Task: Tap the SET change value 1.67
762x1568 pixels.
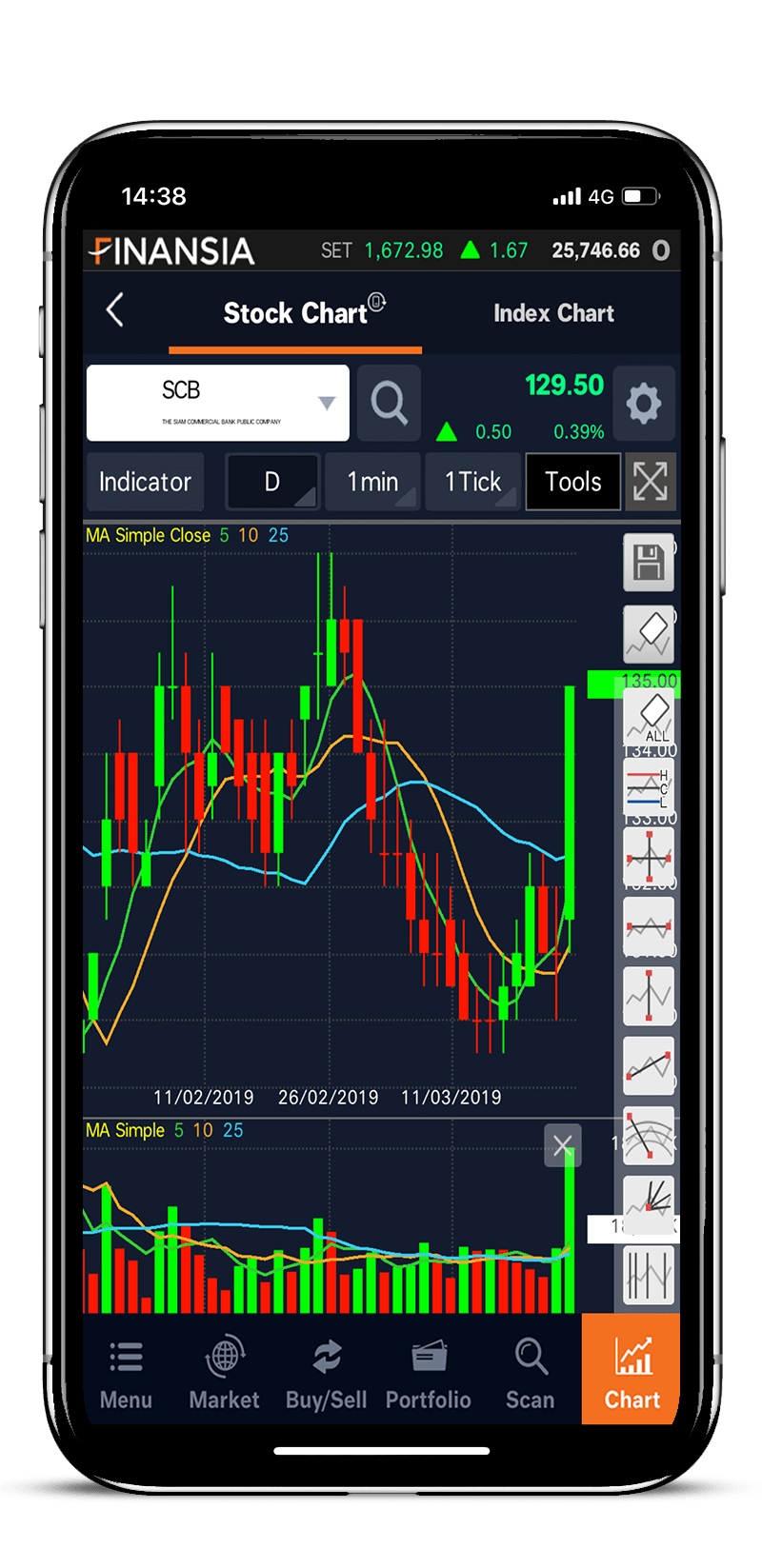Action: (509, 250)
